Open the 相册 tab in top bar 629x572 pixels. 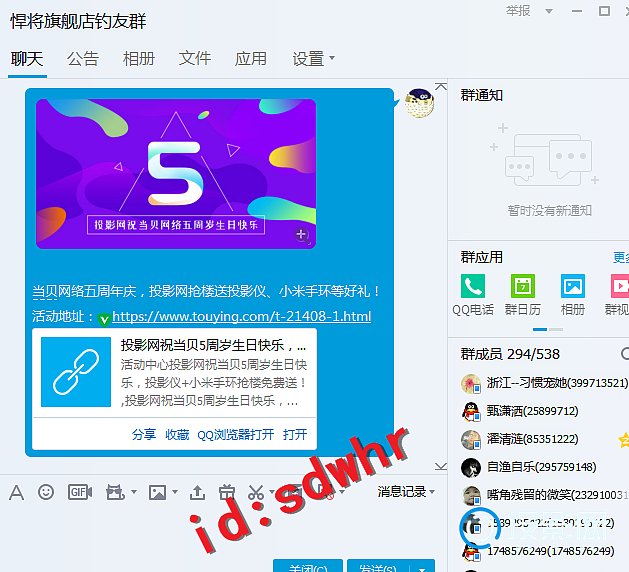click(139, 59)
